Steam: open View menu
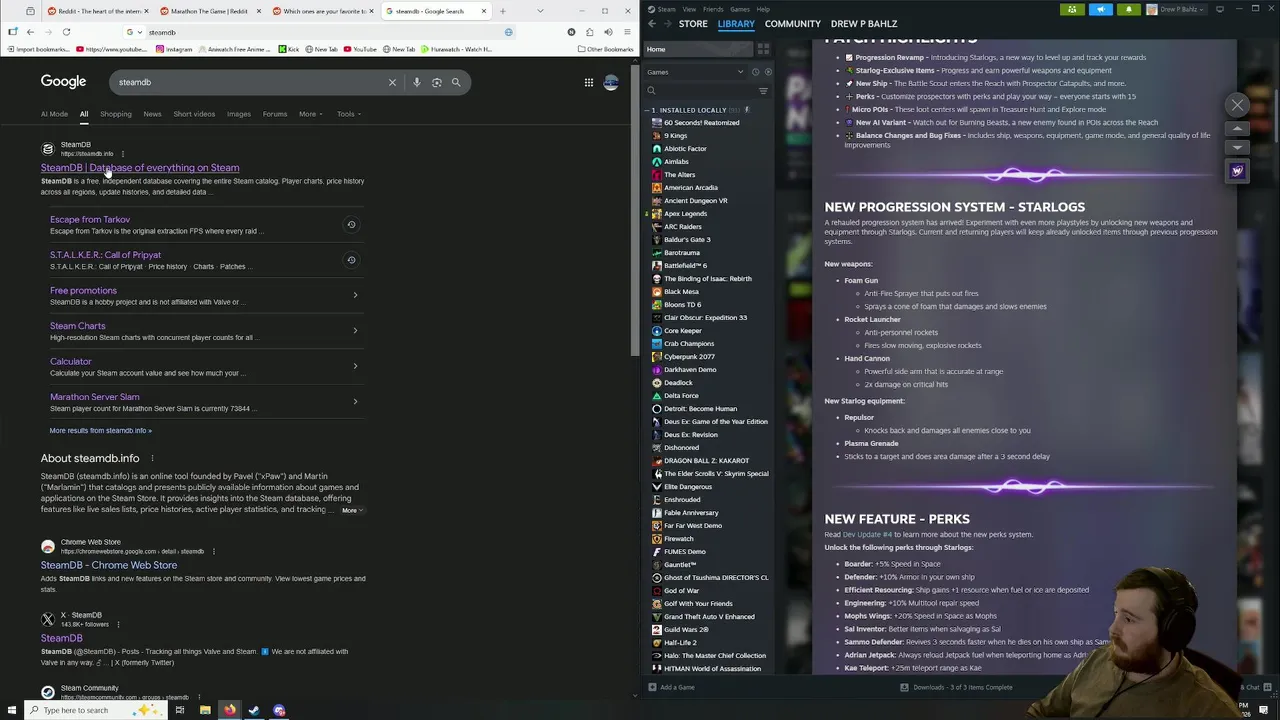Screen dimensions: 1280x720 [x=689, y=9]
